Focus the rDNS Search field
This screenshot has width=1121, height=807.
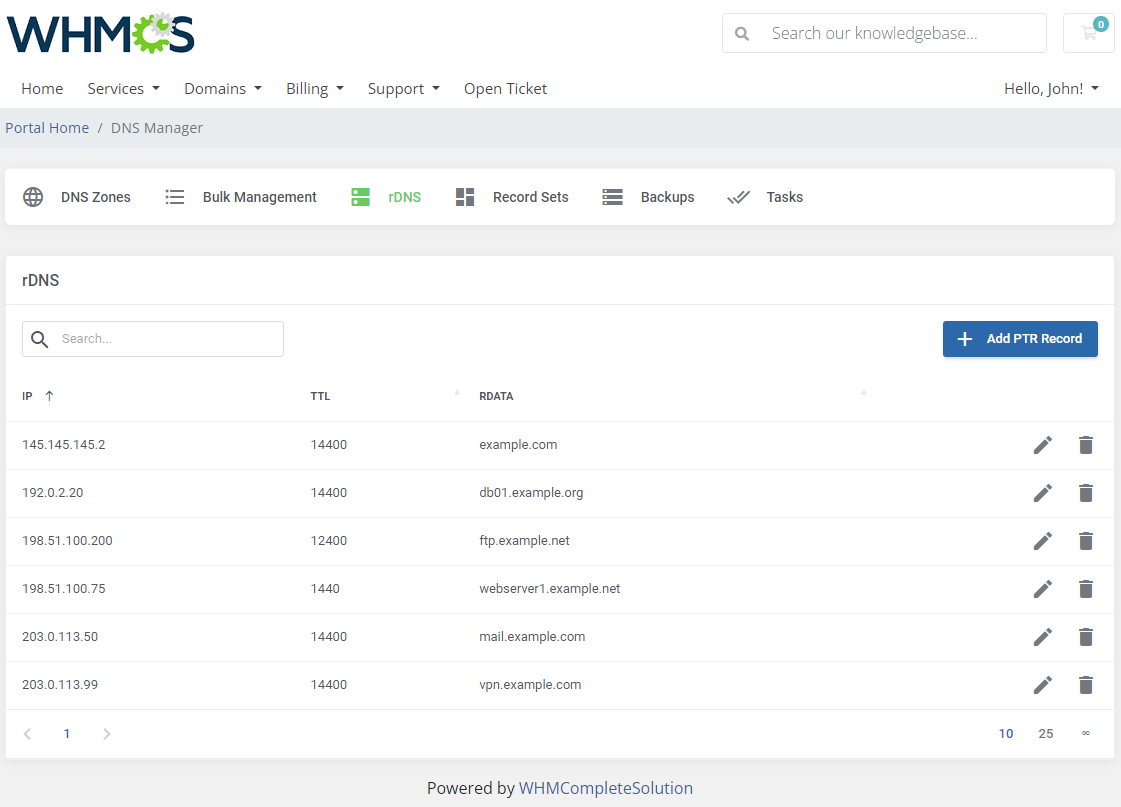point(153,339)
